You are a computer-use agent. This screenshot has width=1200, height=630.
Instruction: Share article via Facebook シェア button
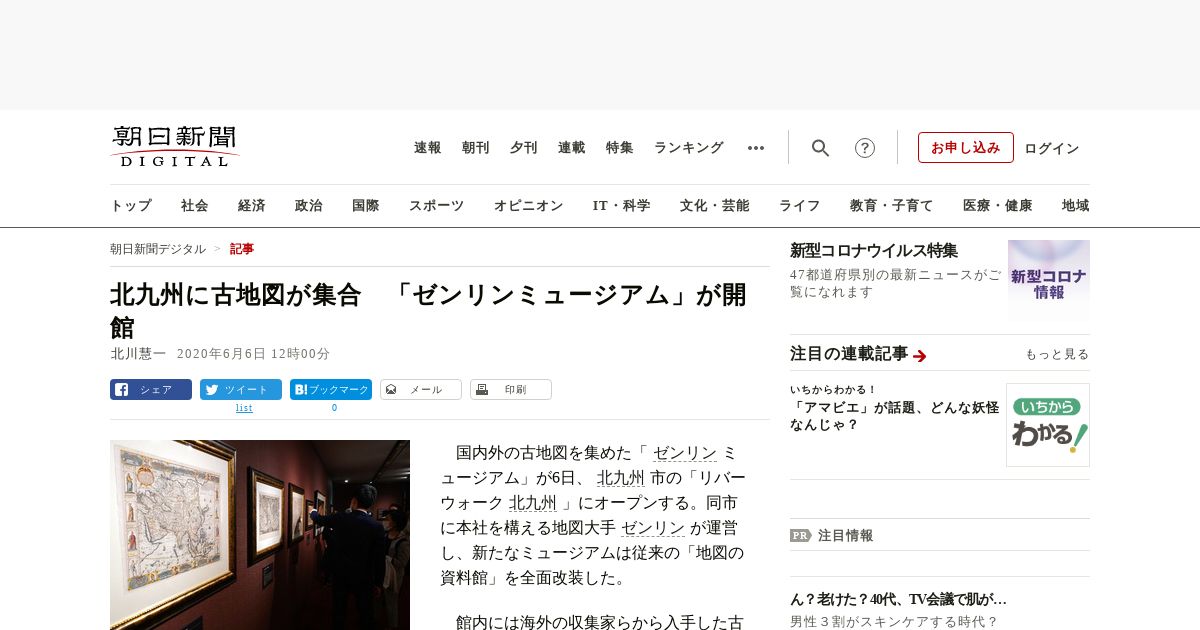(x=151, y=390)
